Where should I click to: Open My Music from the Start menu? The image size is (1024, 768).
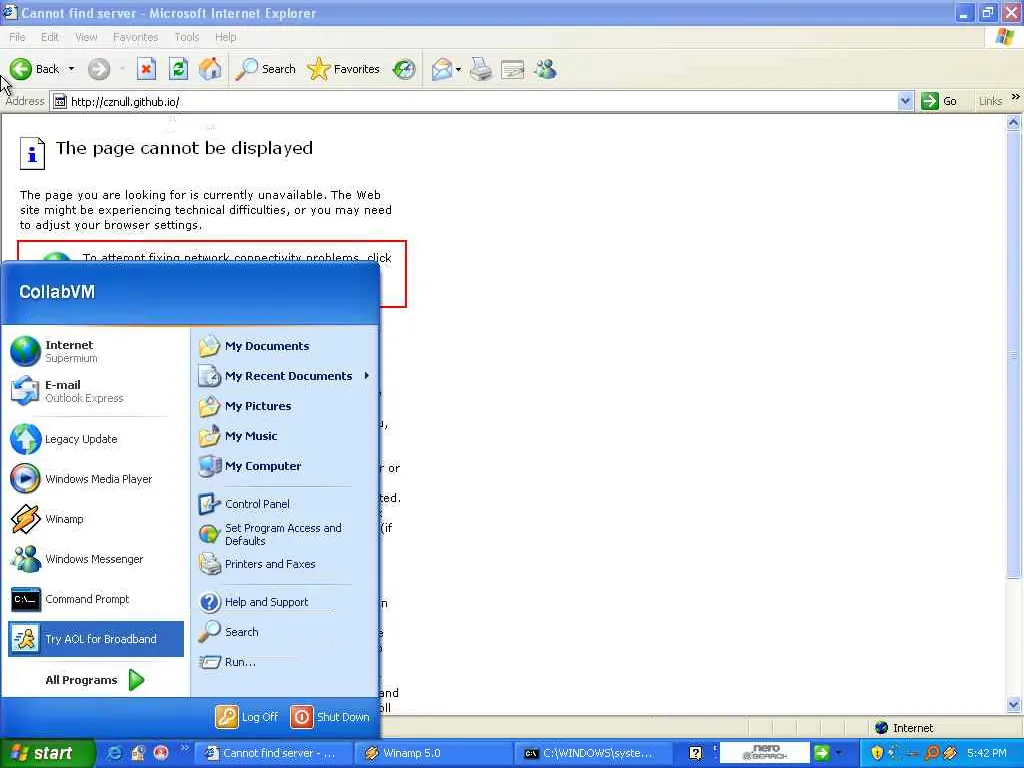click(285, 436)
